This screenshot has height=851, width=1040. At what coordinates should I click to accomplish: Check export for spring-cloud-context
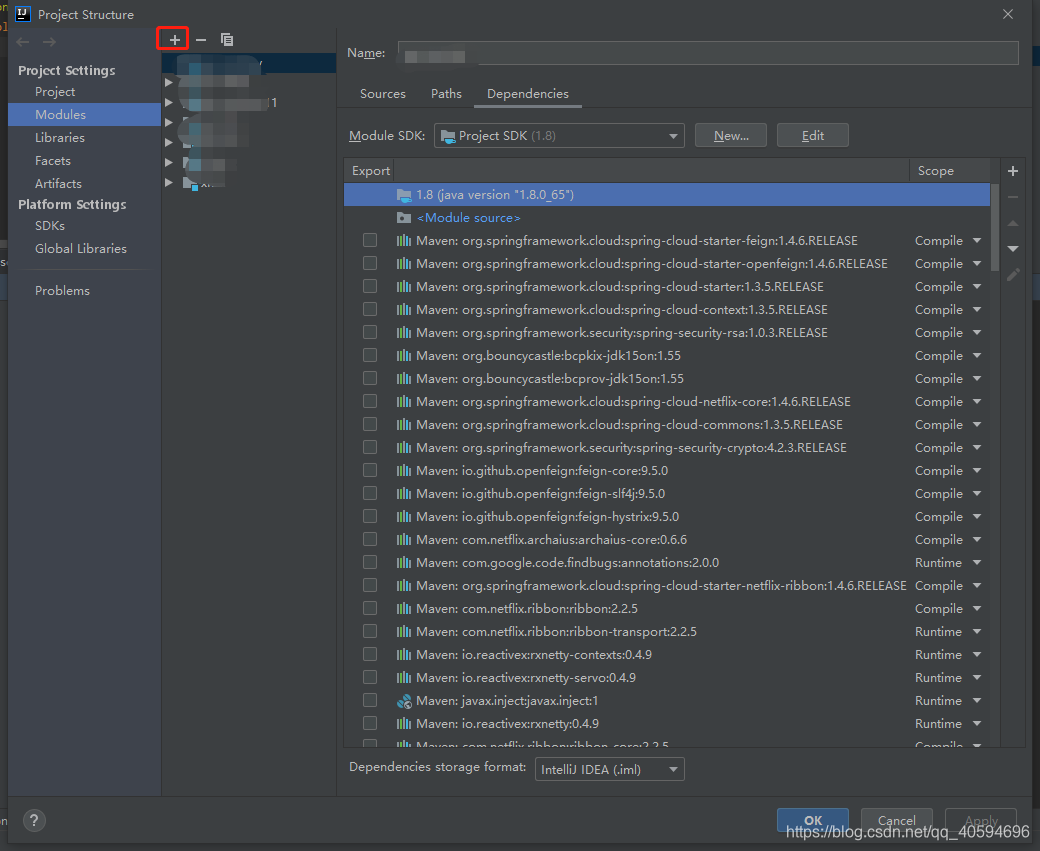tap(370, 309)
